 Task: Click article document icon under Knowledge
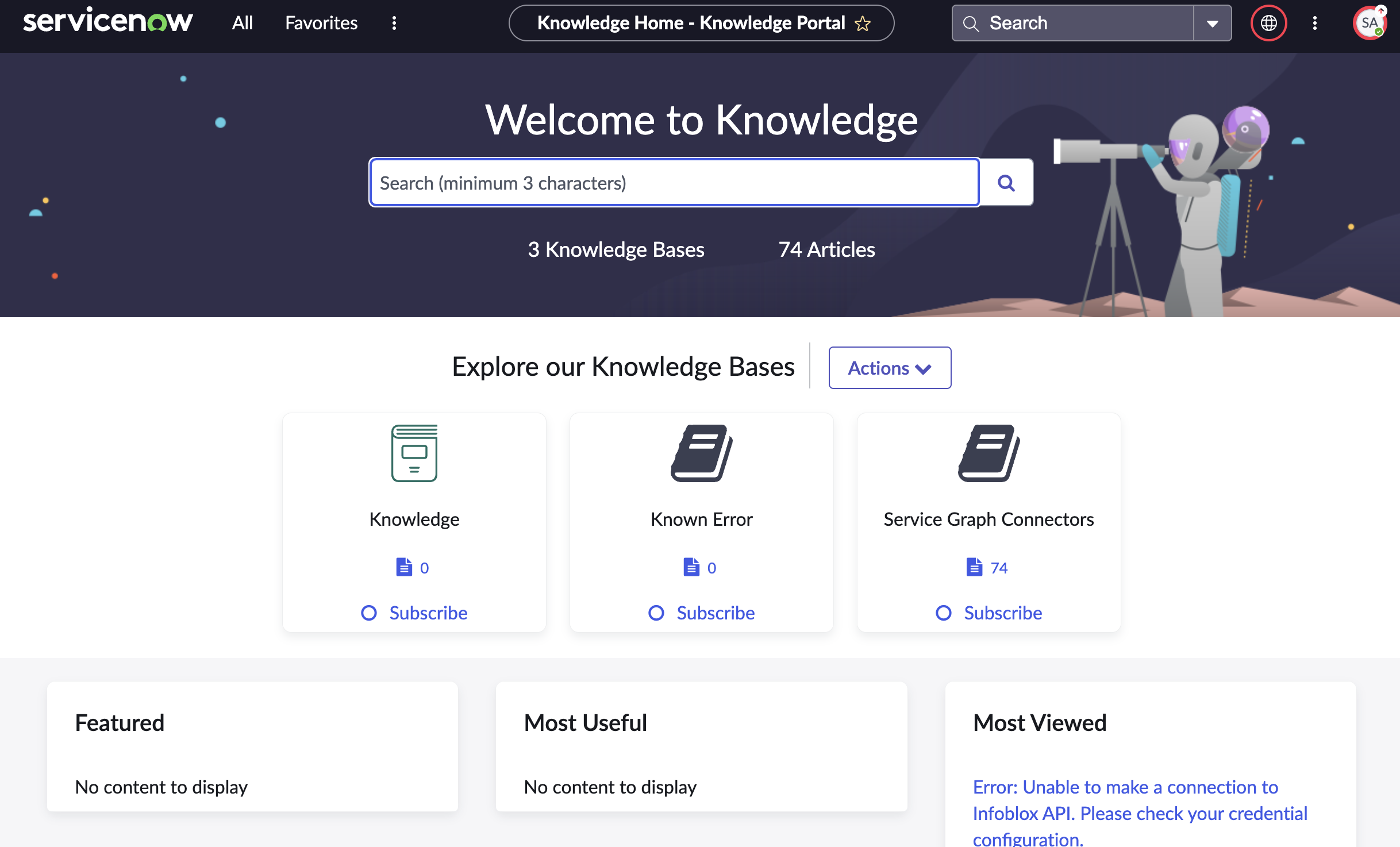[x=404, y=567]
